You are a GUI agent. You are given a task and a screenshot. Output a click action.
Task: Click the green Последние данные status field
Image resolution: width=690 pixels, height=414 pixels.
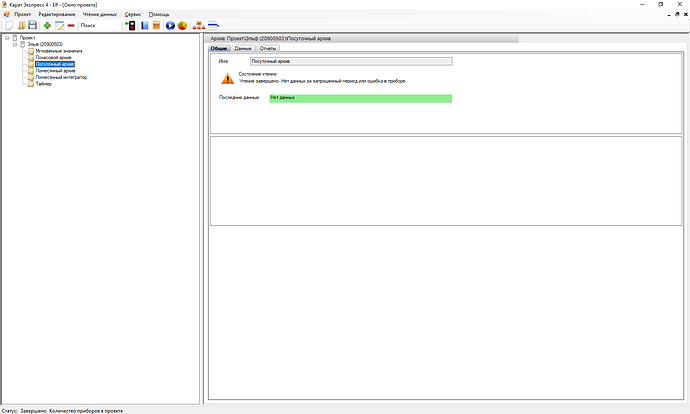tap(360, 98)
